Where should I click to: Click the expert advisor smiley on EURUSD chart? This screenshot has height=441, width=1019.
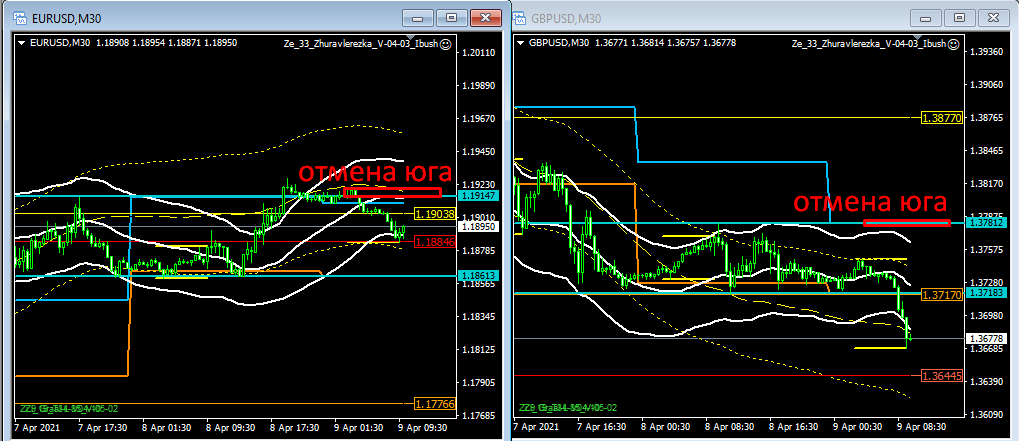click(x=445, y=44)
